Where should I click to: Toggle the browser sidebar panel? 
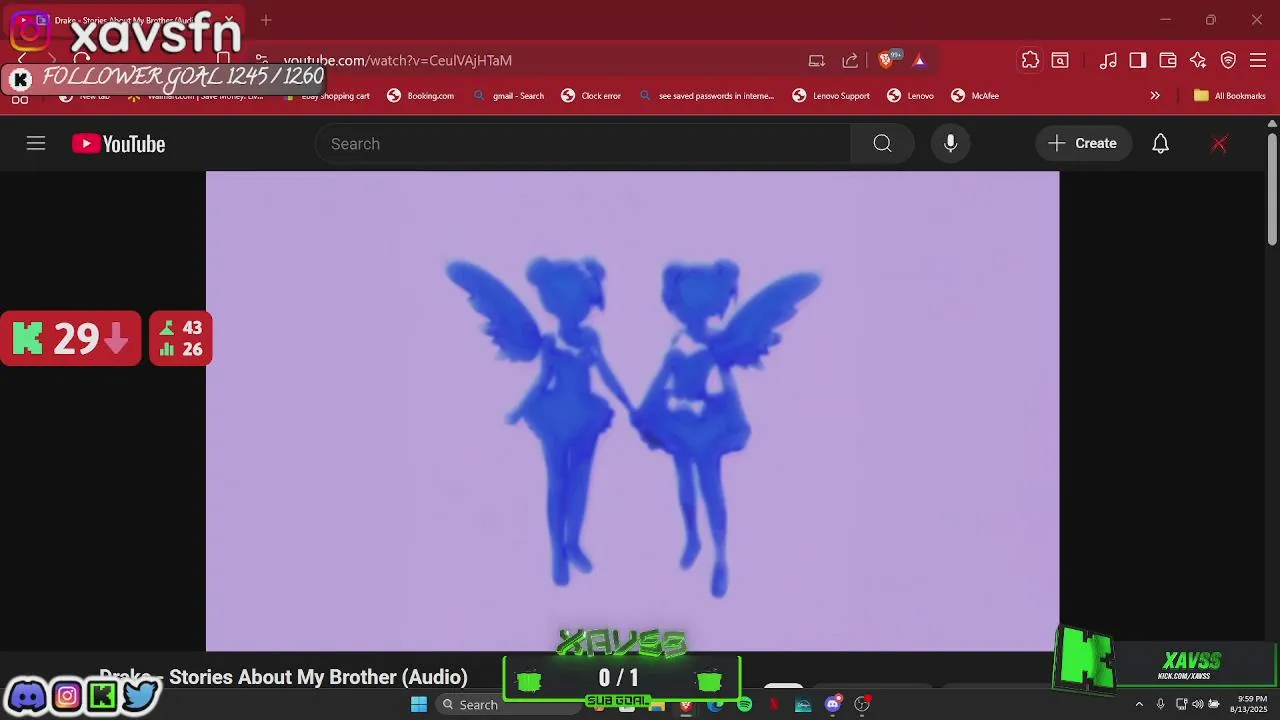click(x=1138, y=60)
